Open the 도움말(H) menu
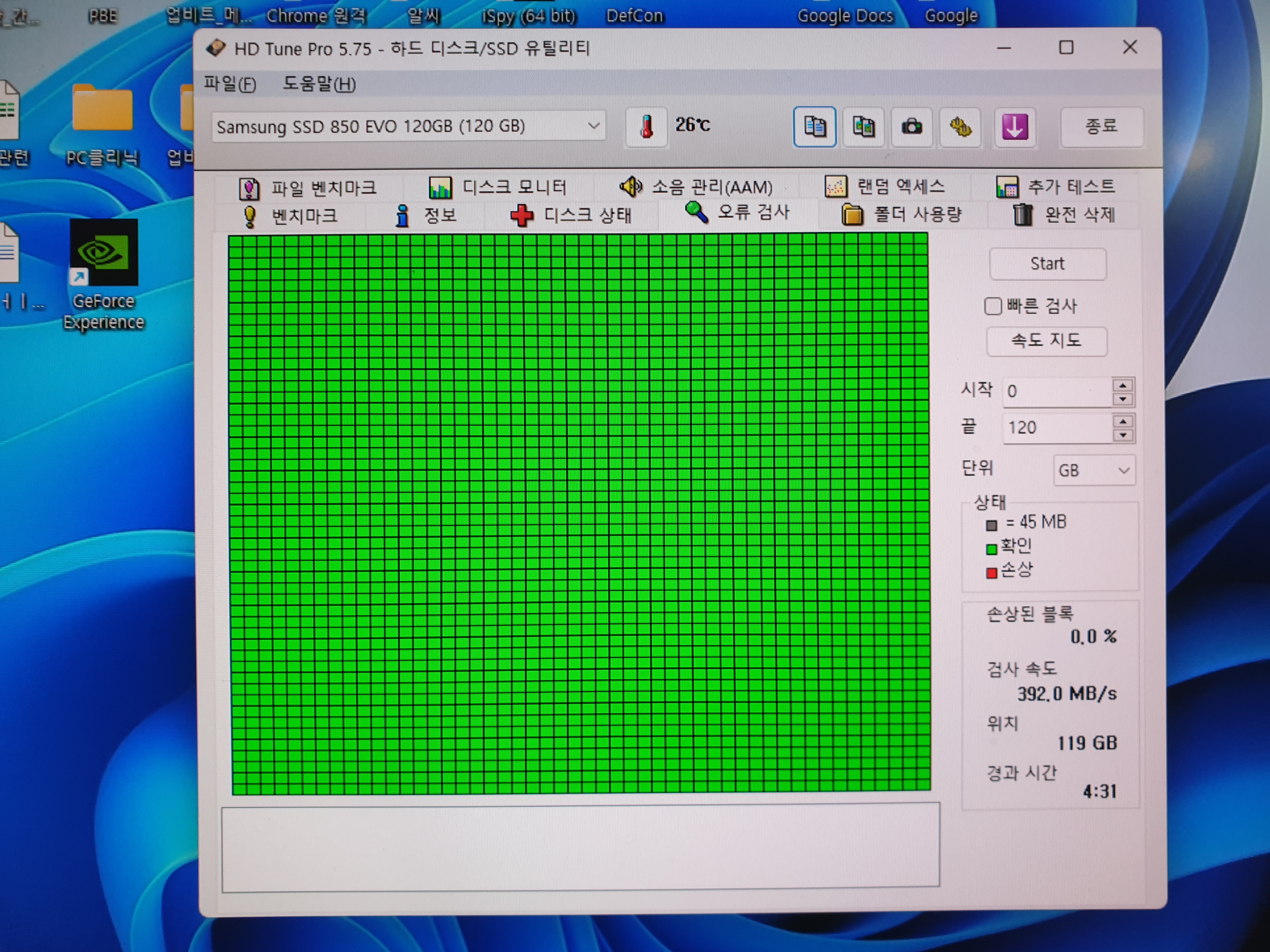 coord(319,84)
